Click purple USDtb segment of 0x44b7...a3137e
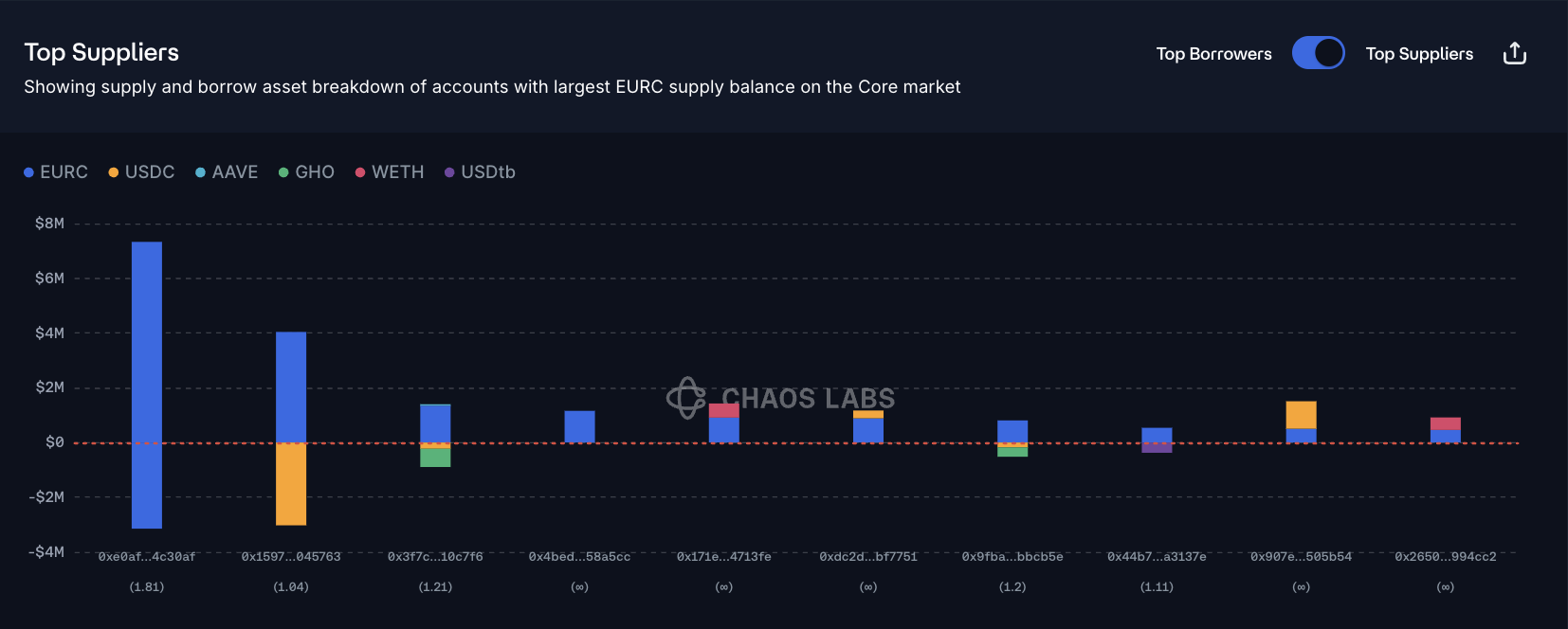Screen dimensions: 1568x629 (1157, 448)
